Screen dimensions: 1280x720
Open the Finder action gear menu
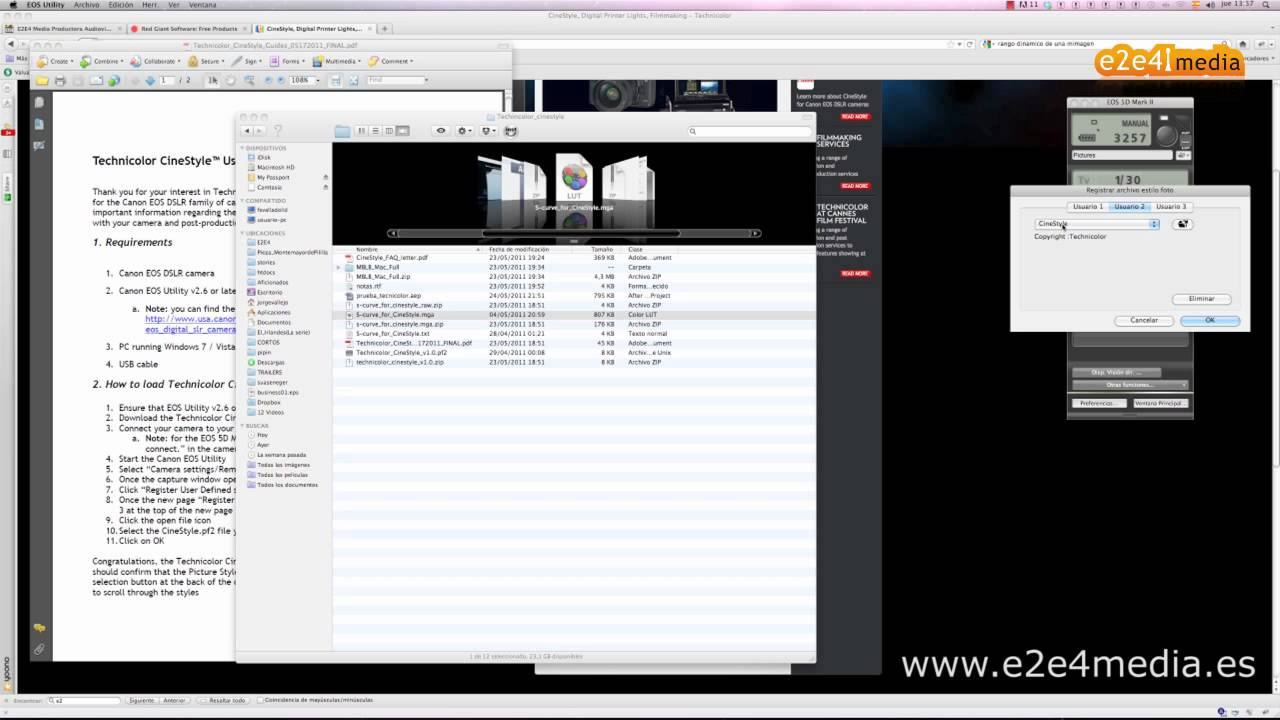pyautogui.click(x=464, y=131)
